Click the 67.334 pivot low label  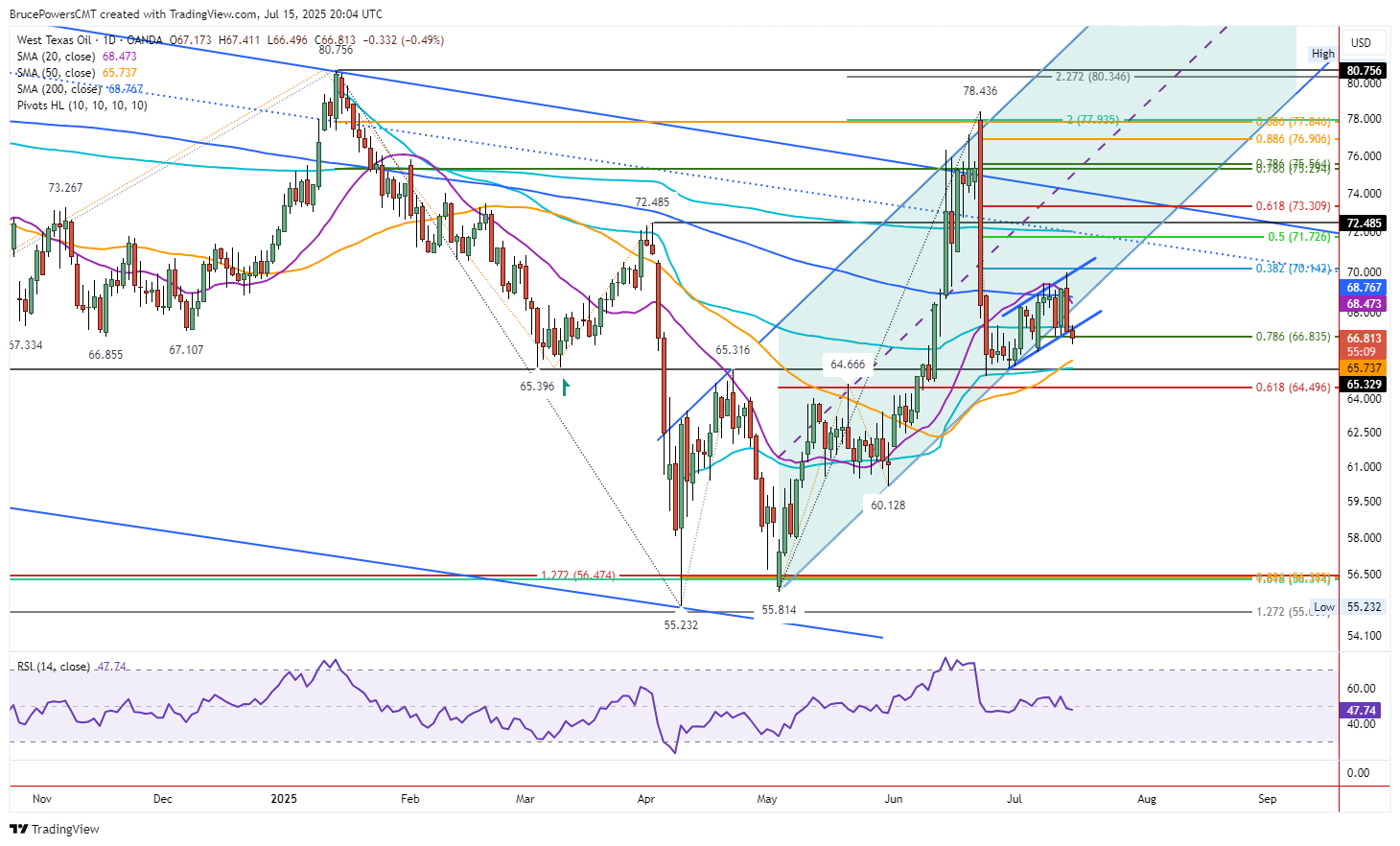pos(26,344)
